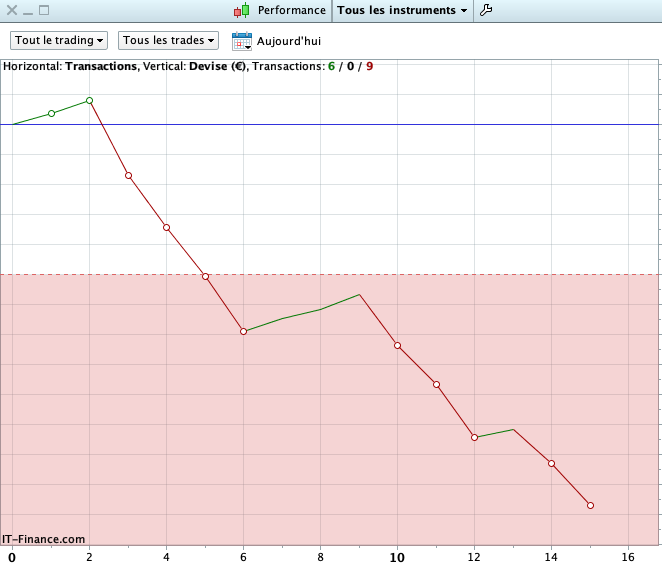Click x-axis label 8
This screenshot has height=565, width=662.
(x=320, y=557)
